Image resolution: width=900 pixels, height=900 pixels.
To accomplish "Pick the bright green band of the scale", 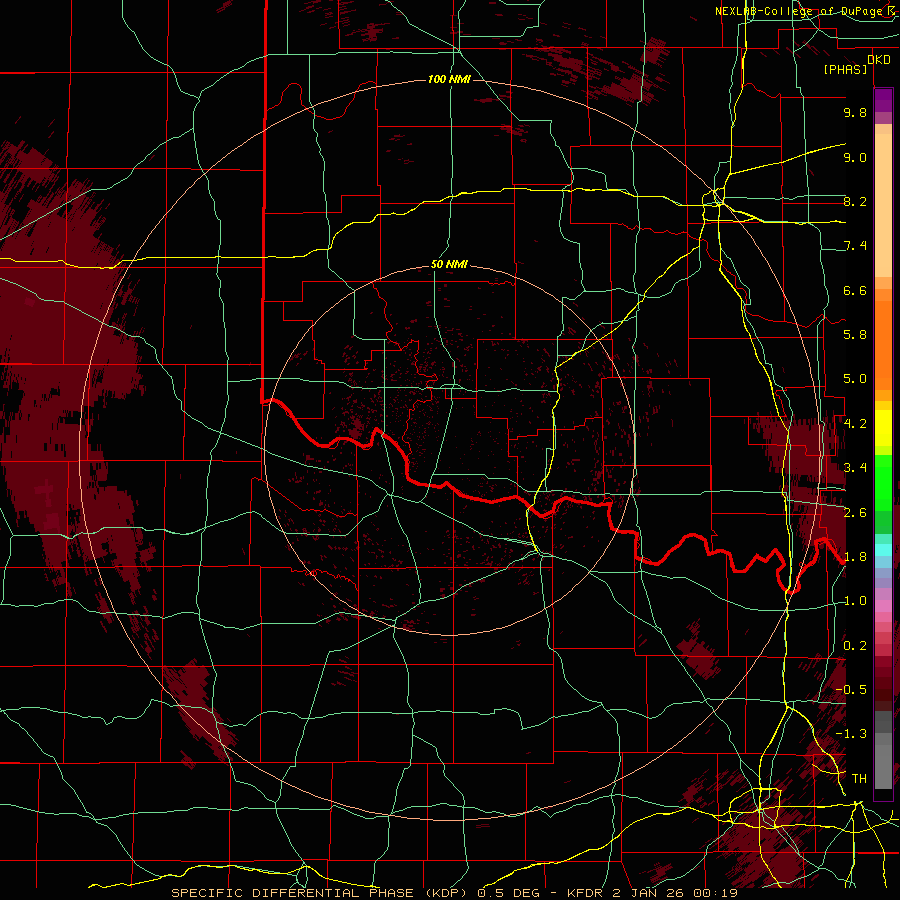I will 883,482.
